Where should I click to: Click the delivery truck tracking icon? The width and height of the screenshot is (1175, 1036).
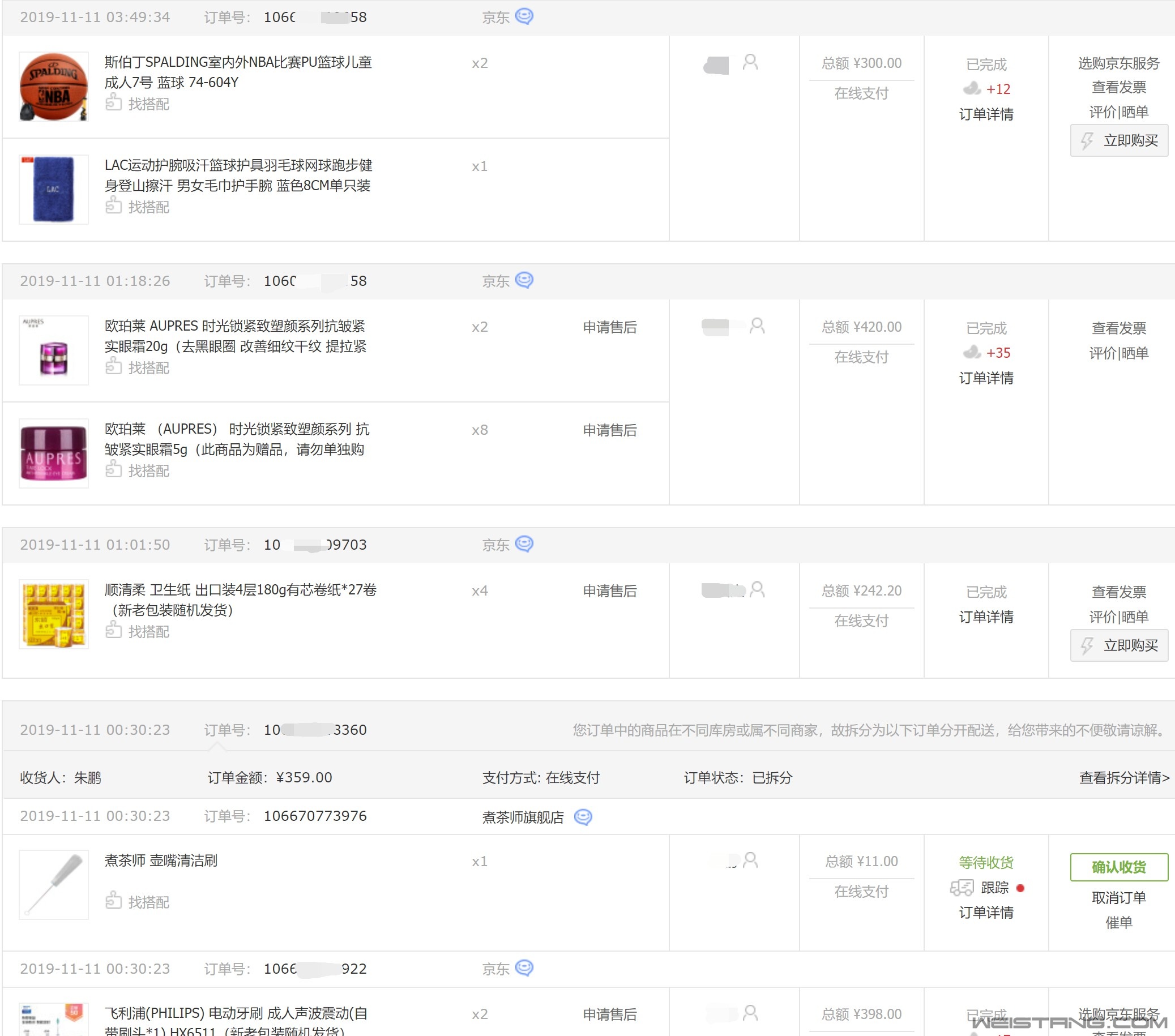[961, 888]
